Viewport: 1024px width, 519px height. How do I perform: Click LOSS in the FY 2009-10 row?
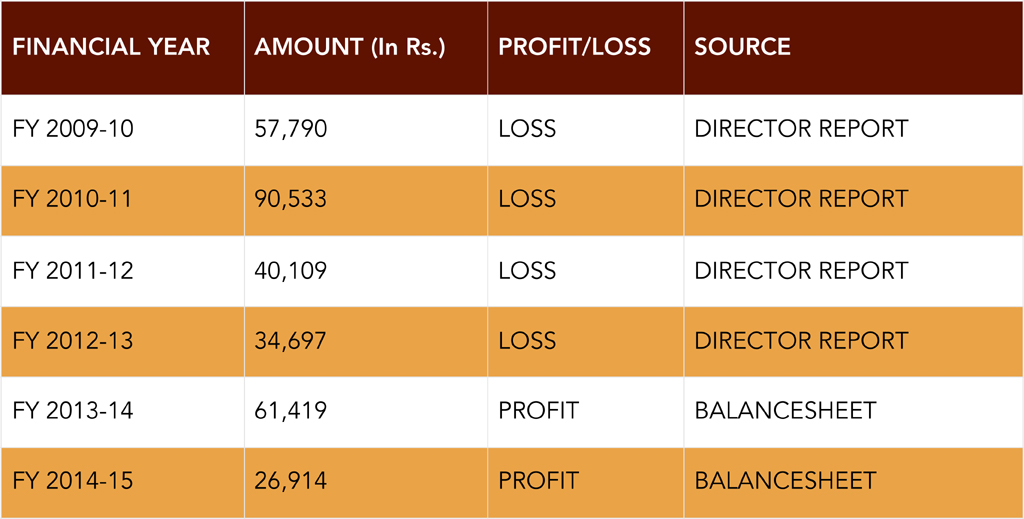527,129
